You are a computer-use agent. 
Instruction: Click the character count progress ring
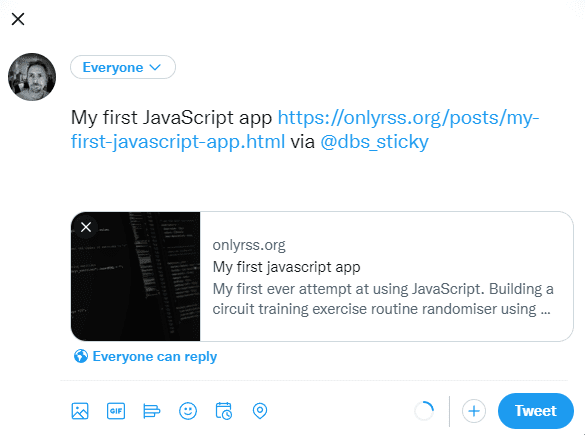[424, 411]
